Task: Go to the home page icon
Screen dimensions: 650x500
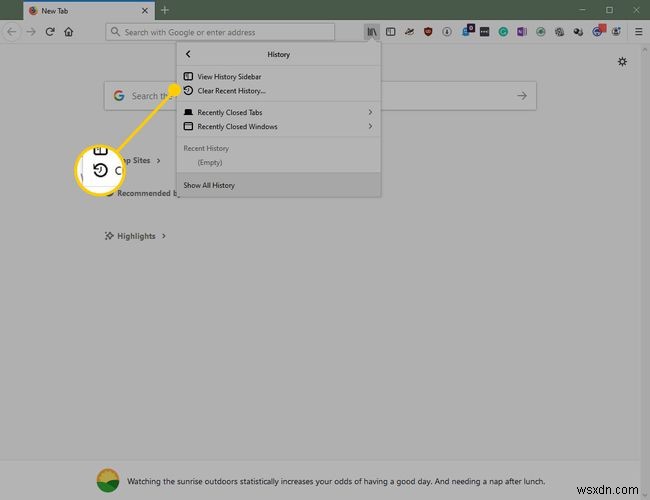Action: click(69, 32)
